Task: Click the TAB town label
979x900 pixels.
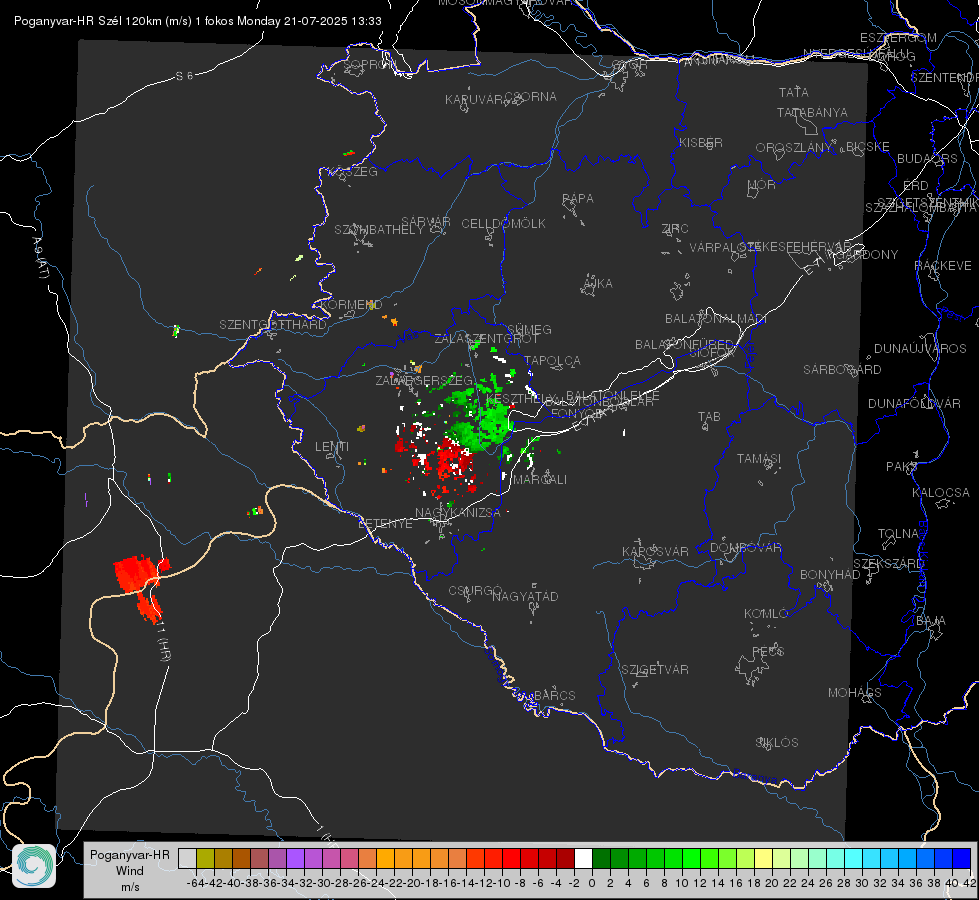Action: coord(709,417)
